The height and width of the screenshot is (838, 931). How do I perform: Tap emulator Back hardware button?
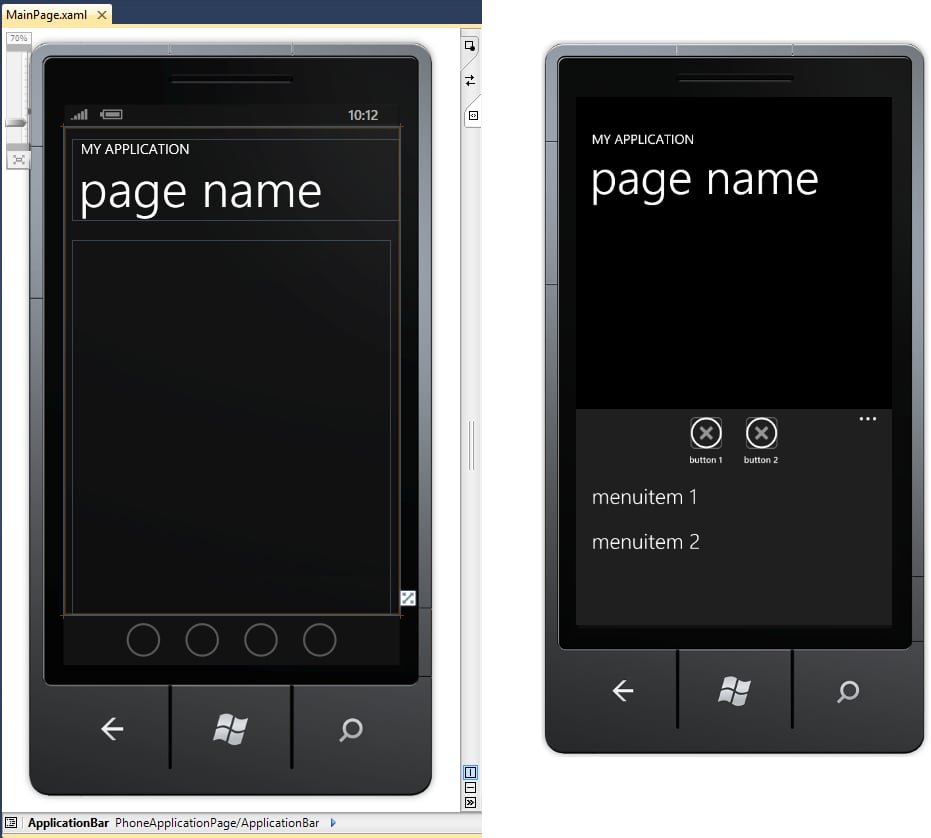pos(623,691)
